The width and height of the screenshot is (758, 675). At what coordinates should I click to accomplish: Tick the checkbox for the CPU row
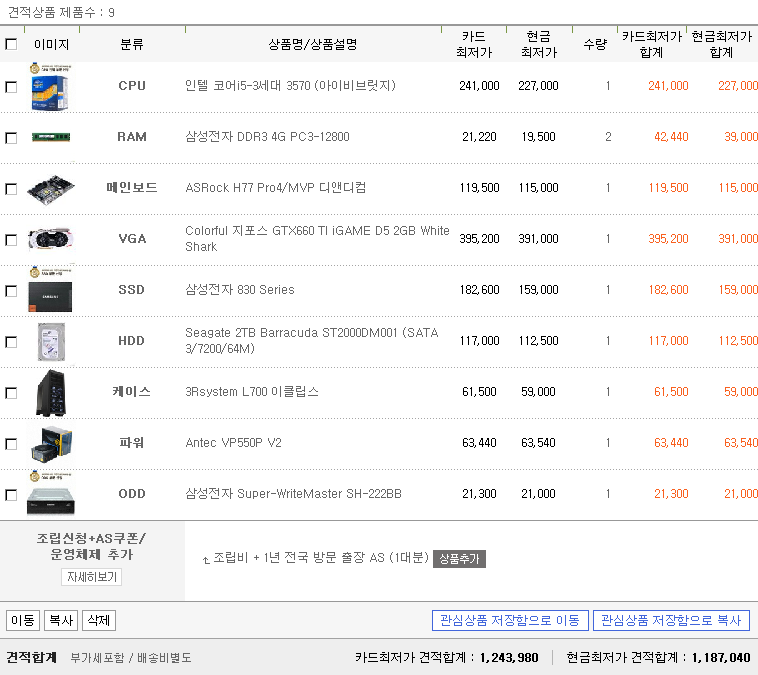tap(11, 87)
